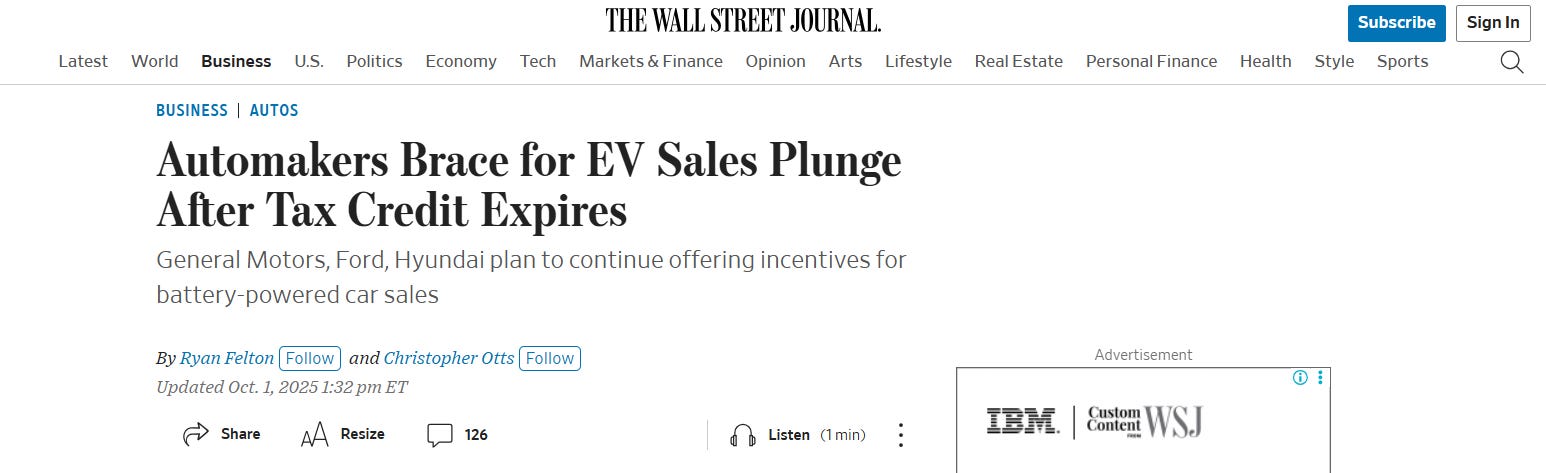Select the Real Estate nav item
Screen dimensions: 1546x473
1018,61
